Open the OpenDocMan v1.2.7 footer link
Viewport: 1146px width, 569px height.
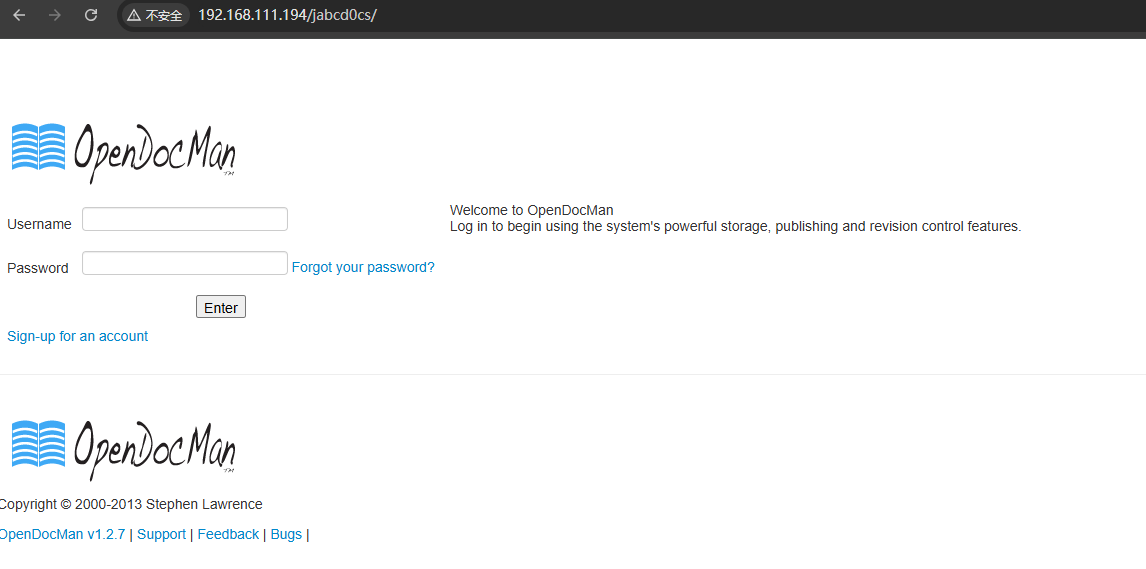[x=62, y=534]
